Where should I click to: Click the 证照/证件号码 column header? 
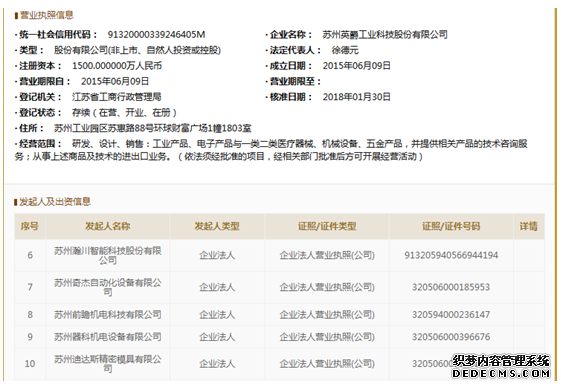click(x=451, y=226)
